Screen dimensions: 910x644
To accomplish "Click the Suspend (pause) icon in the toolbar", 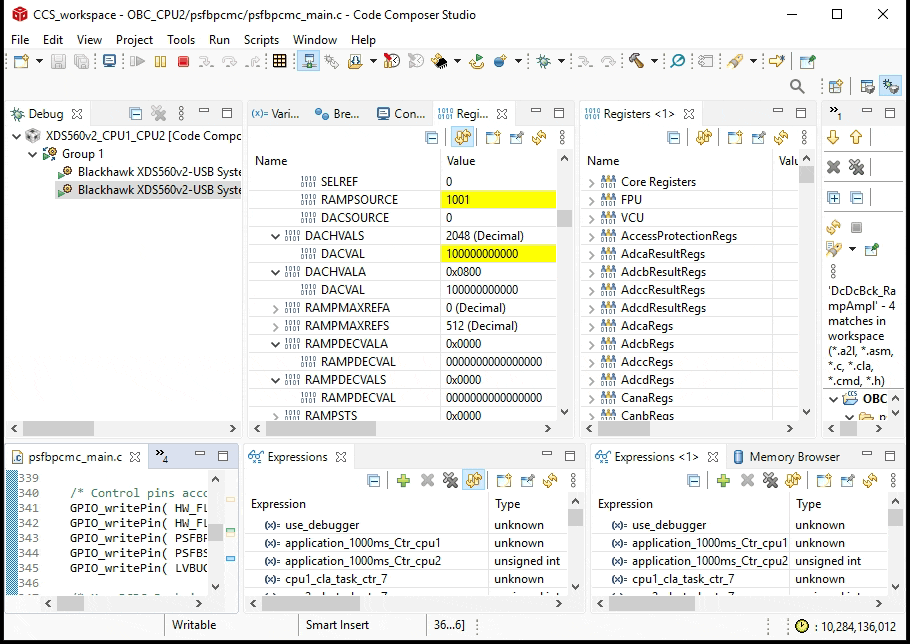I will pyautogui.click(x=160, y=61).
